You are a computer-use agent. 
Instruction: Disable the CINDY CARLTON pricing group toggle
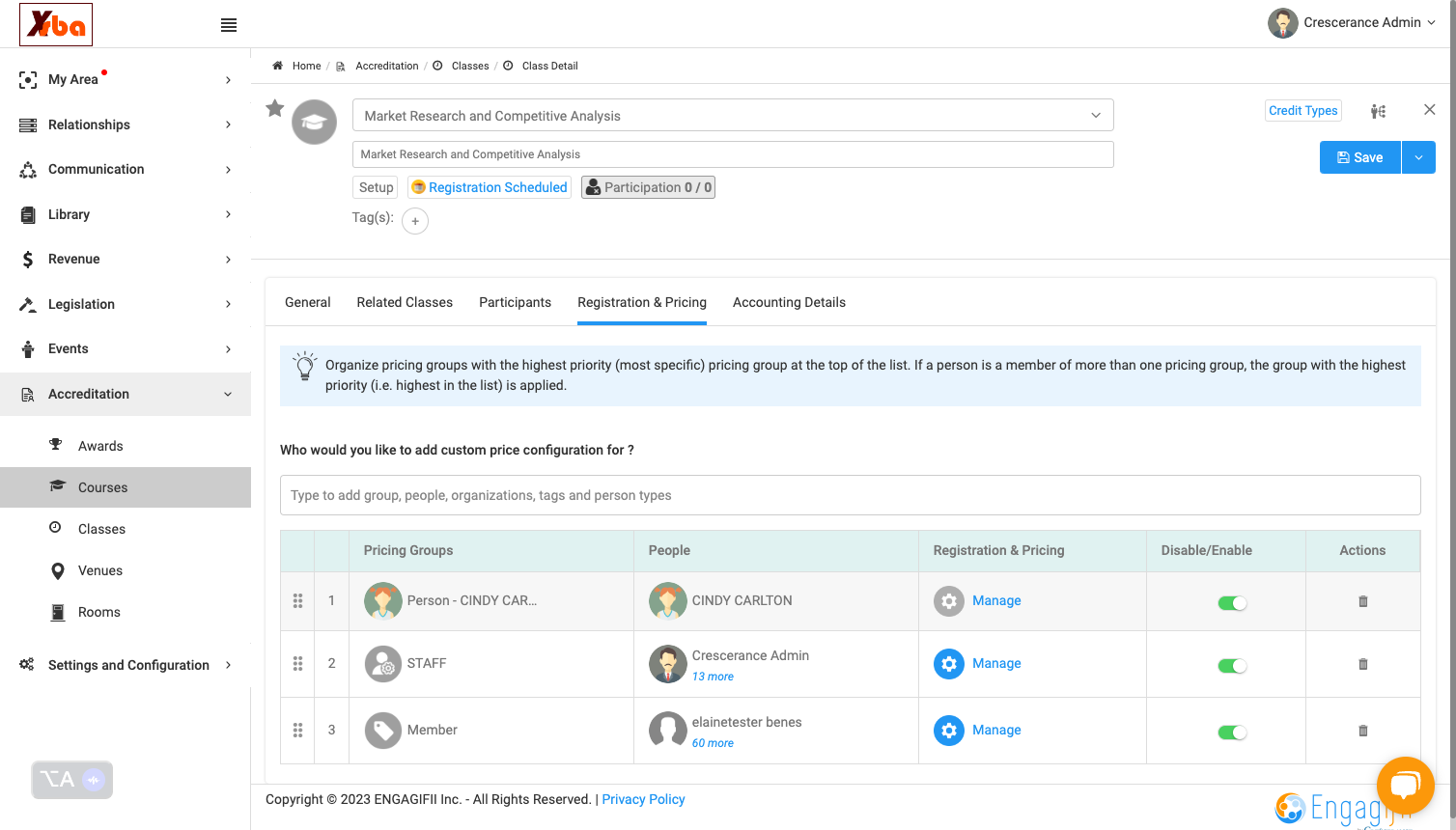pyautogui.click(x=1232, y=603)
